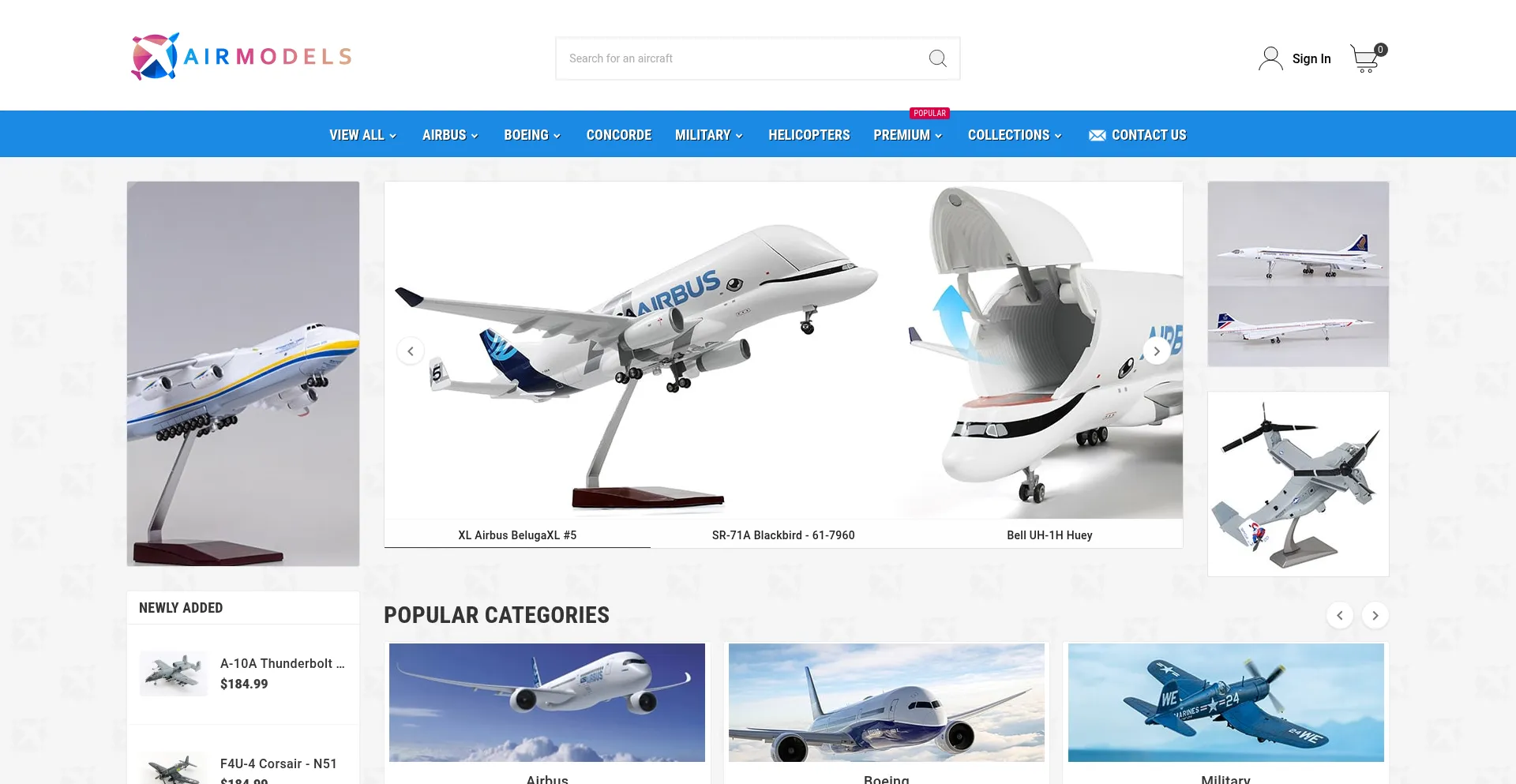Expand the Collections dropdown menu
1516x784 pixels.
pos(1015,135)
